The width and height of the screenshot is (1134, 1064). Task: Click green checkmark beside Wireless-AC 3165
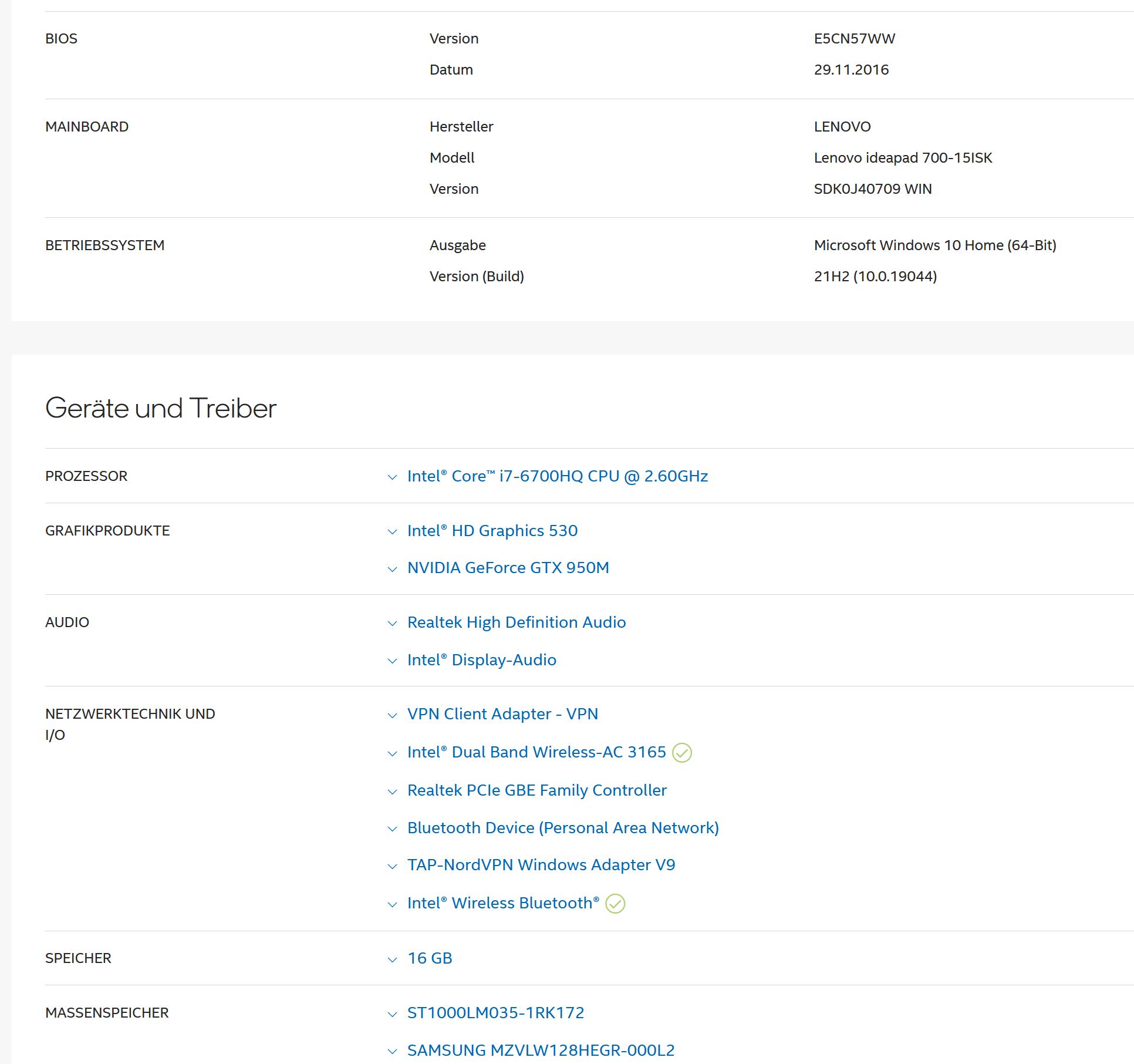[x=681, y=753]
